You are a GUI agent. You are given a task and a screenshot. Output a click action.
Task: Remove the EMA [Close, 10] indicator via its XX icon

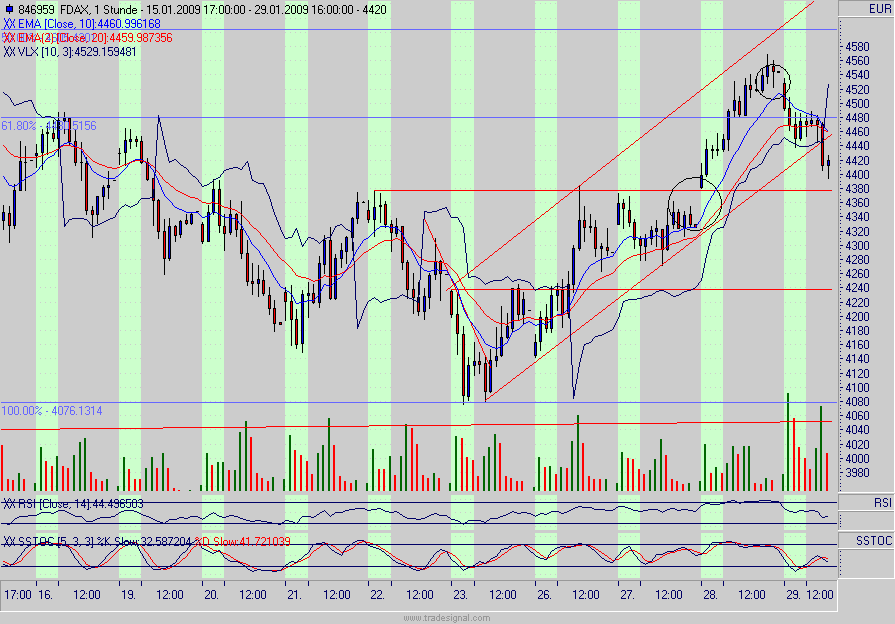[x=9, y=21]
